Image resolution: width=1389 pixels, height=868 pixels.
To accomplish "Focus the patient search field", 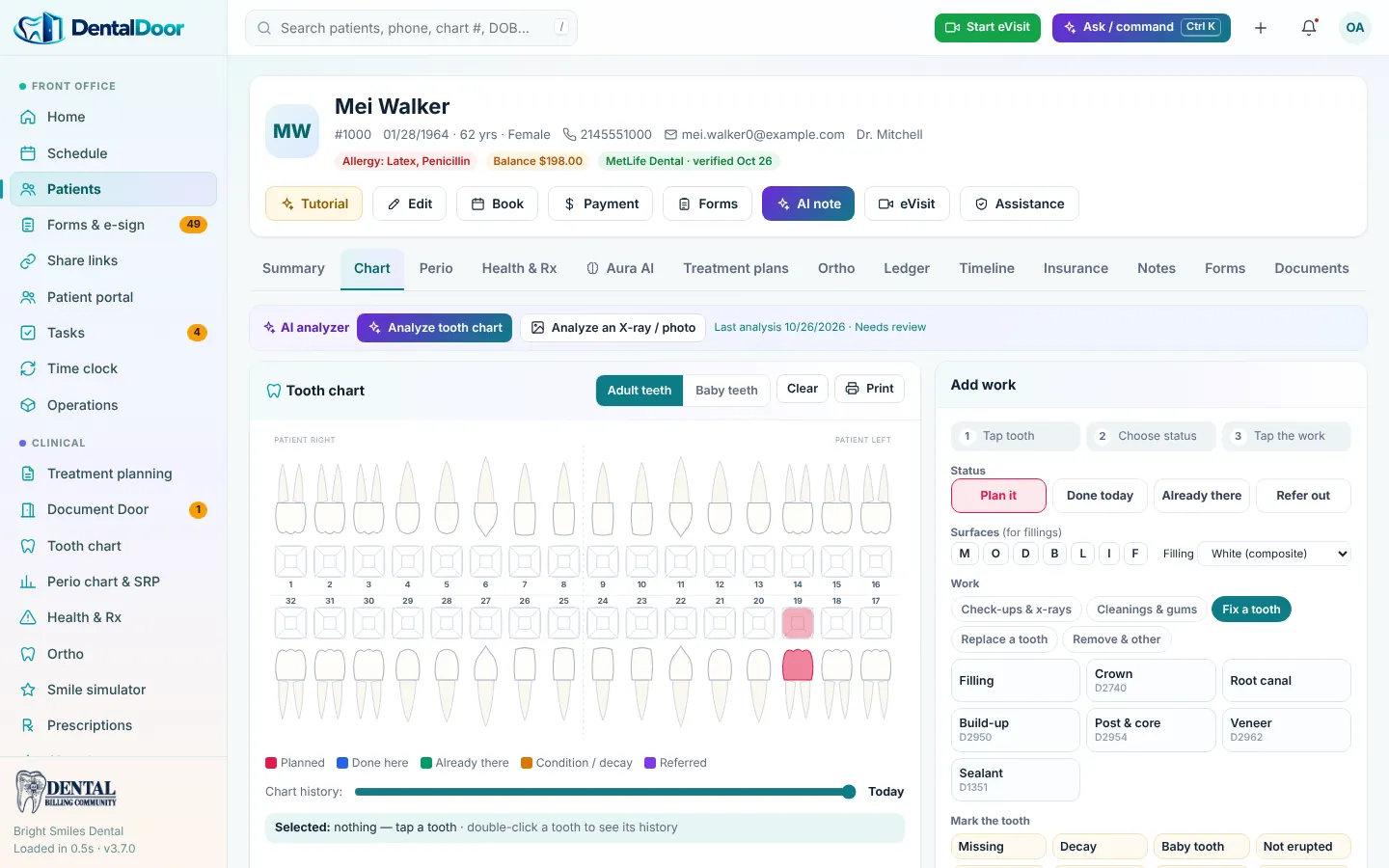I will point(411,28).
